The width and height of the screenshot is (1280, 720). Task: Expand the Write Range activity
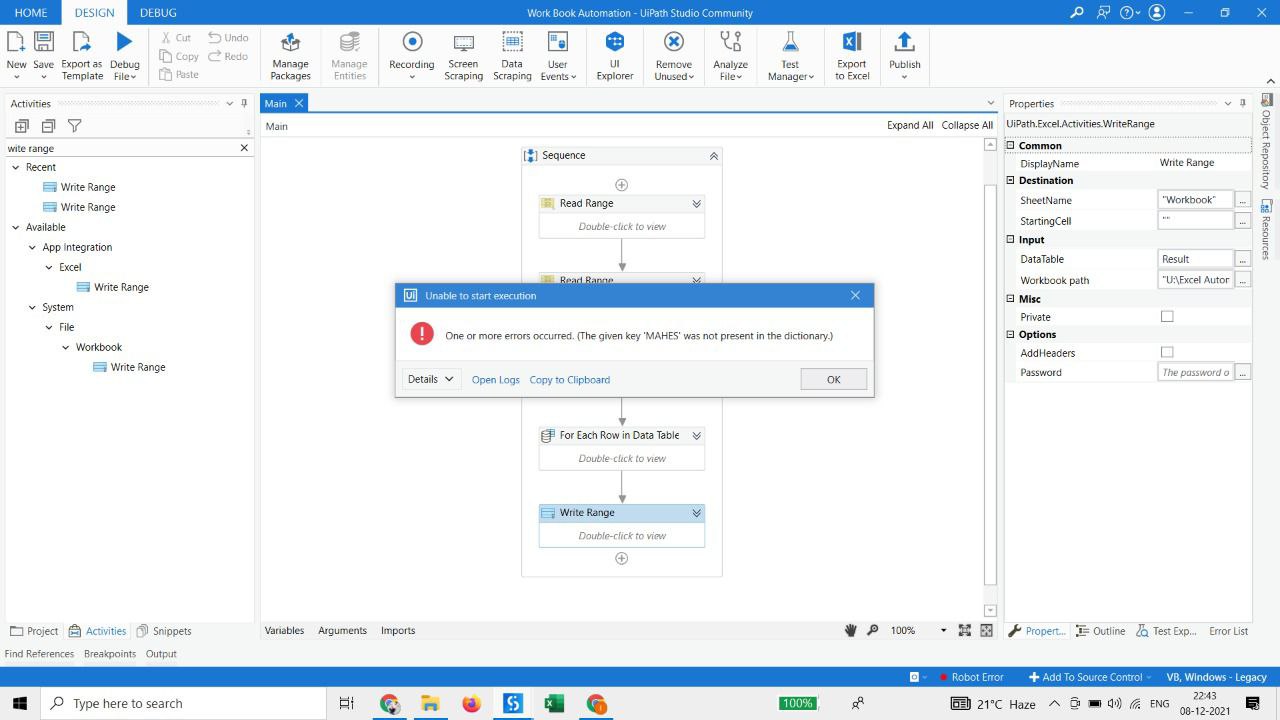(x=697, y=513)
